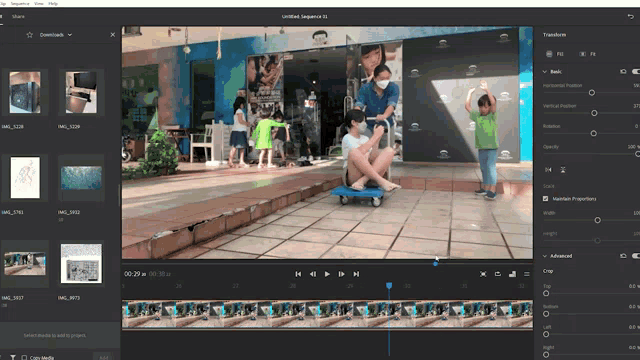Click the current timecode 00:29
Viewport: 640px width, 360px height.
tap(135, 274)
